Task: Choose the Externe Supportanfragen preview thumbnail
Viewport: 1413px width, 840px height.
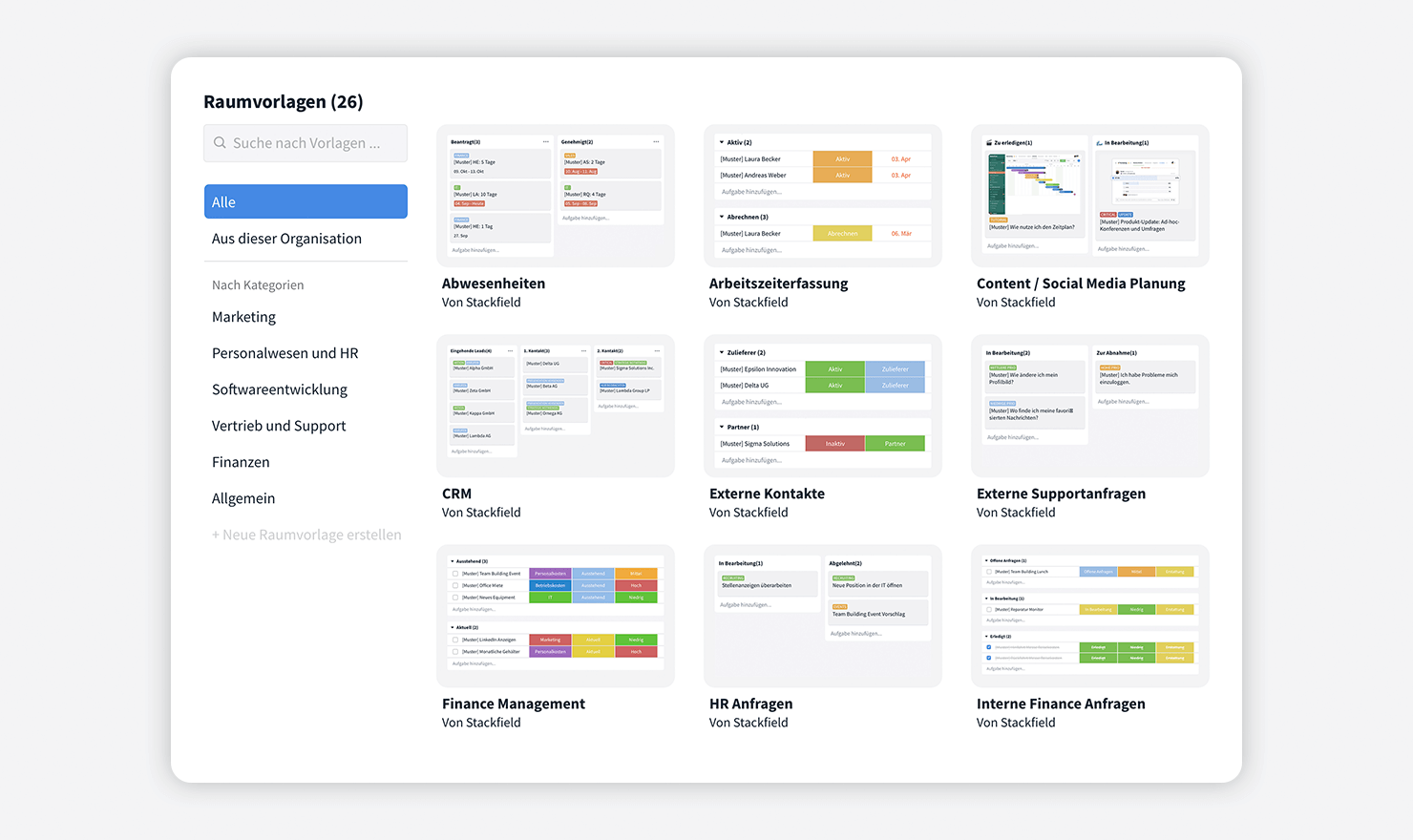Action: (x=1090, y=406)
